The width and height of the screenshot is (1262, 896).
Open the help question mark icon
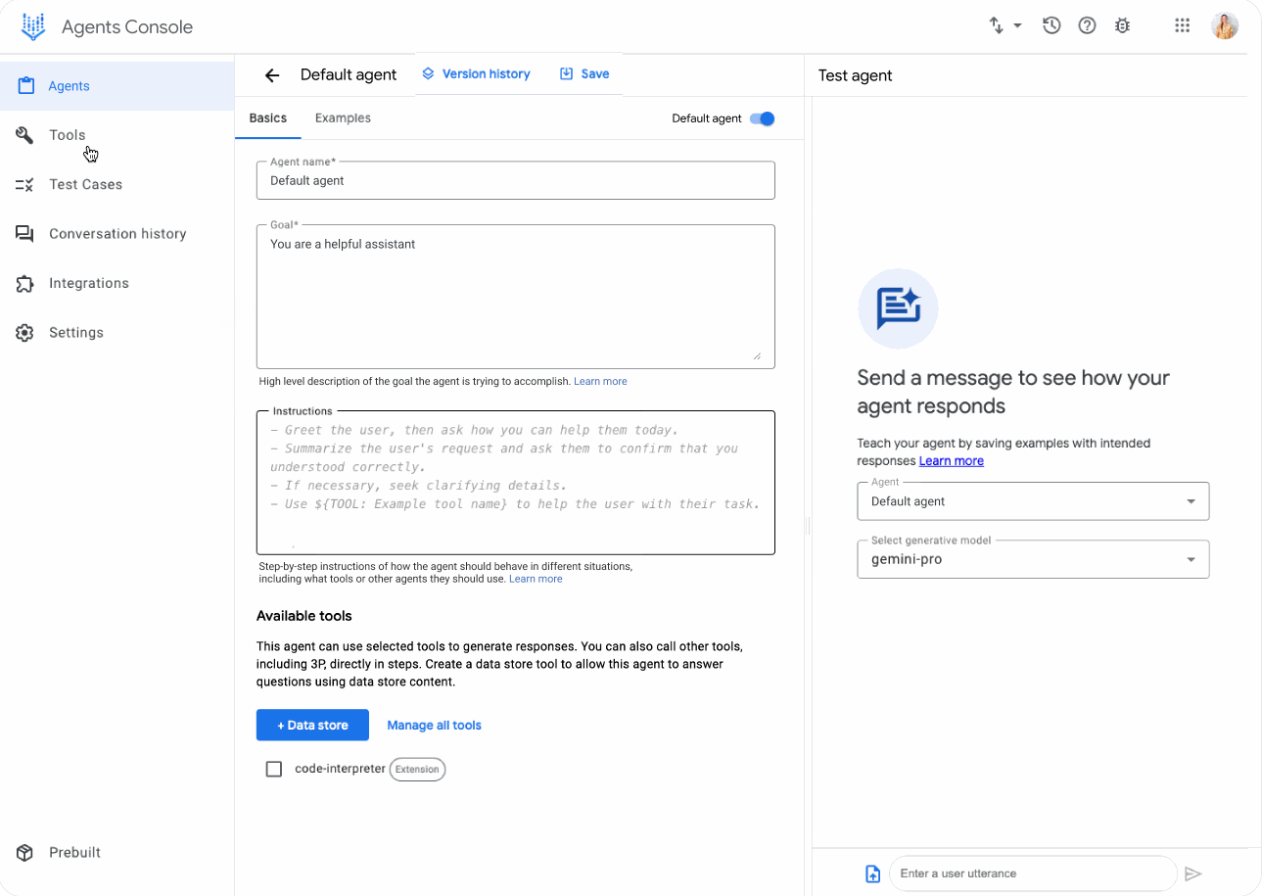coord(1087,26)
